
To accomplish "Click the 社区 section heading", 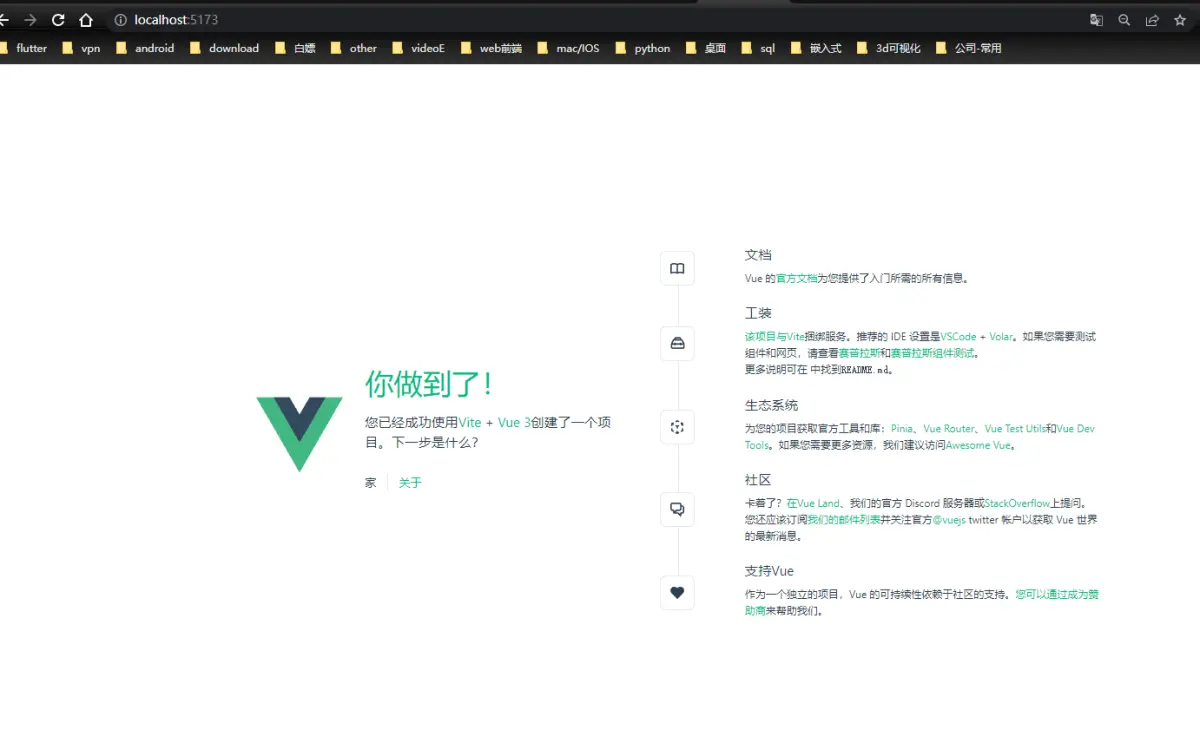I will coord(758,480).
